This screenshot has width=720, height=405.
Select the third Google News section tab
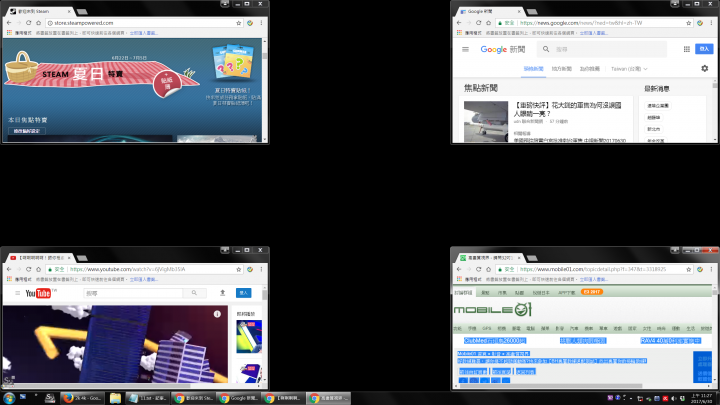590,69
